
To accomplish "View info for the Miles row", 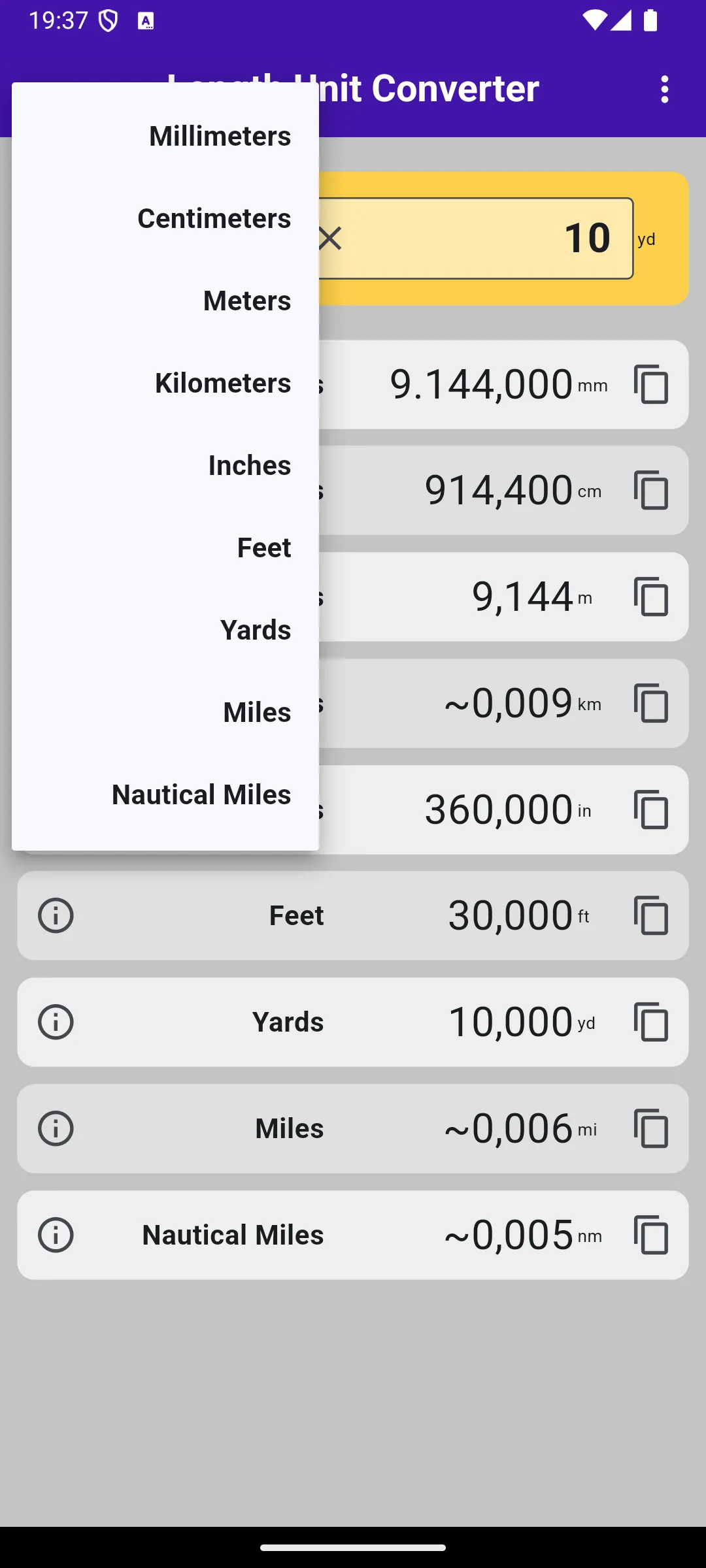I will point(56,1128).
